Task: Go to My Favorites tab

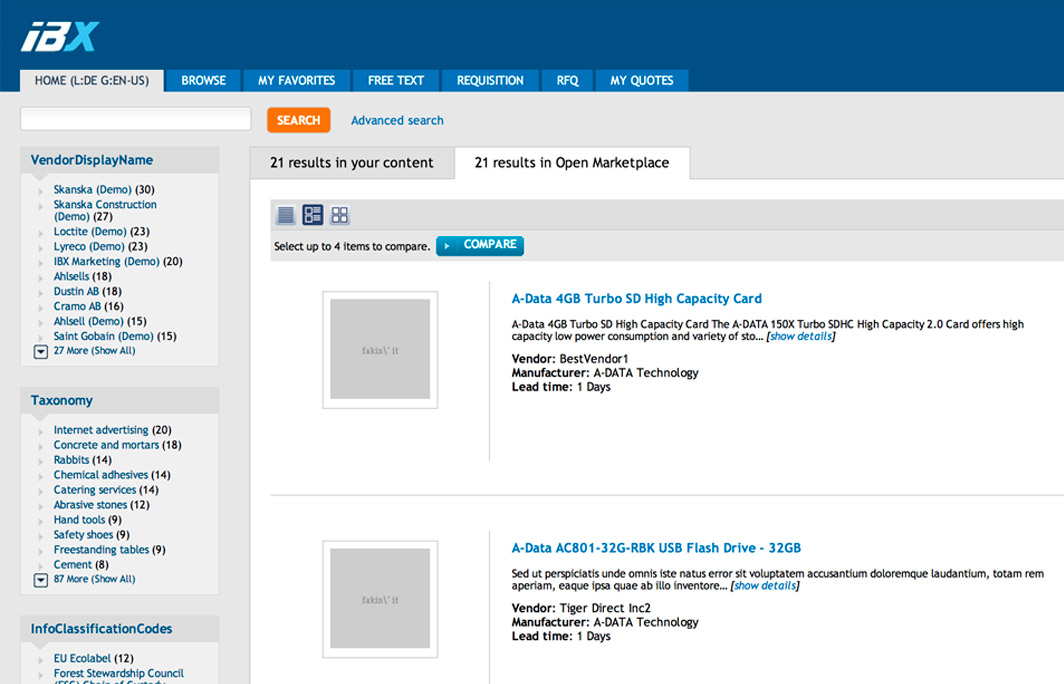Action: click(x=297, y=81)
